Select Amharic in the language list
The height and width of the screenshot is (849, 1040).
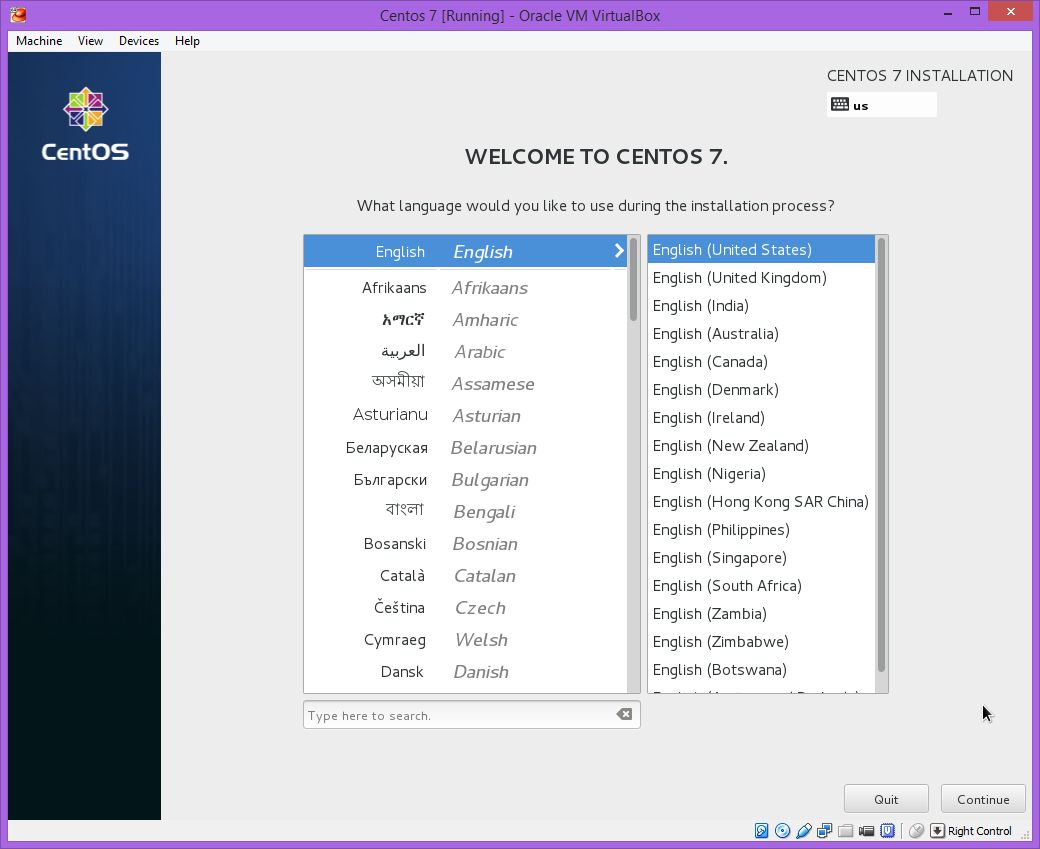[465, 320]
